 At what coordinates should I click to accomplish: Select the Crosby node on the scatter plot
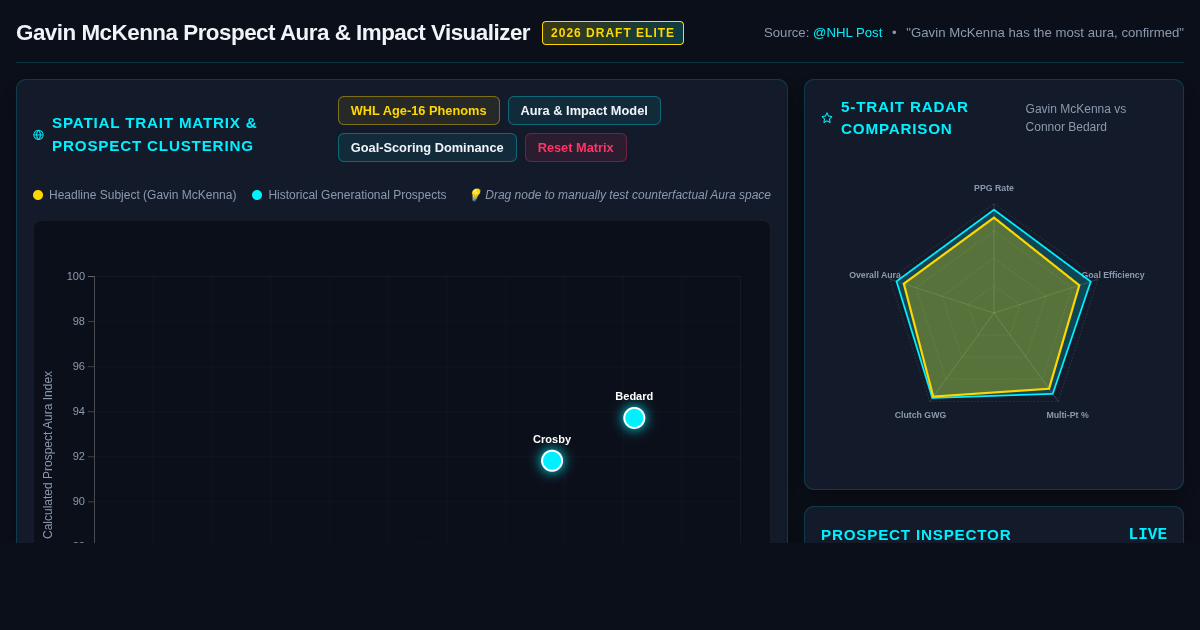coord(552,461)
